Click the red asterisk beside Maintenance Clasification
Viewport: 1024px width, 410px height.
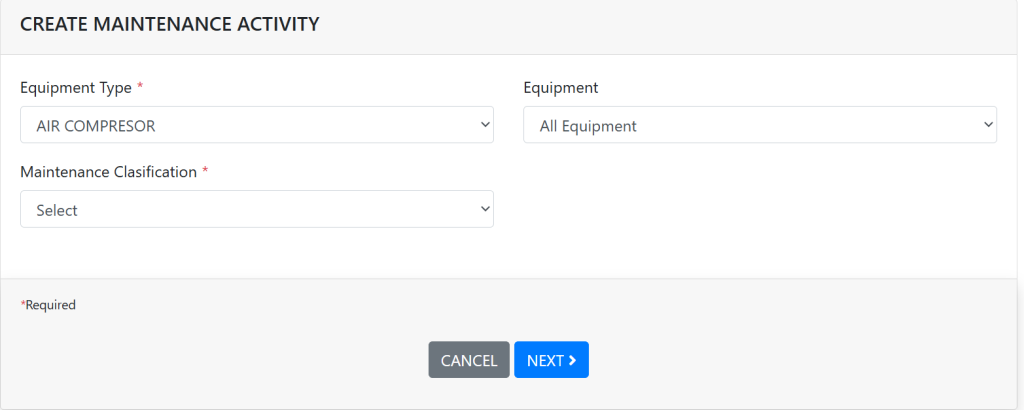click(205, 171)
